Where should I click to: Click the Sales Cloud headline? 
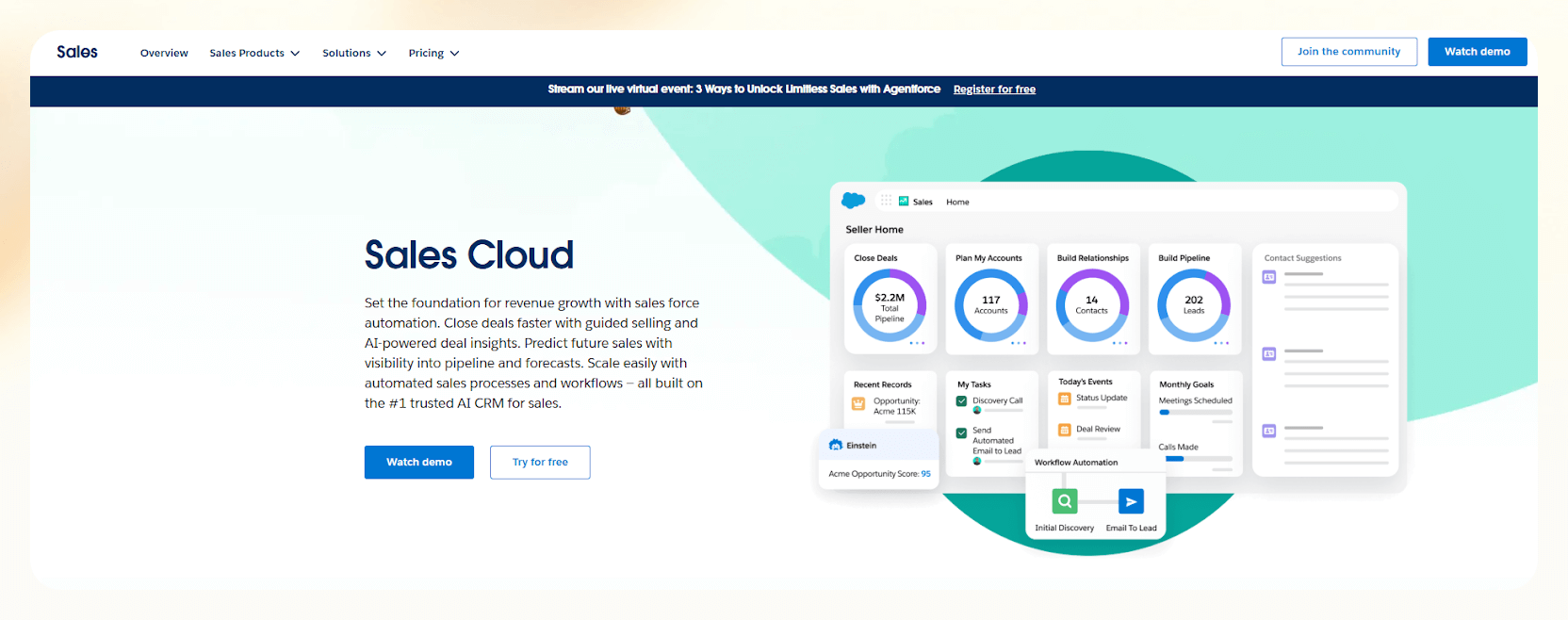pyautogui.click(x=469, y=255)
